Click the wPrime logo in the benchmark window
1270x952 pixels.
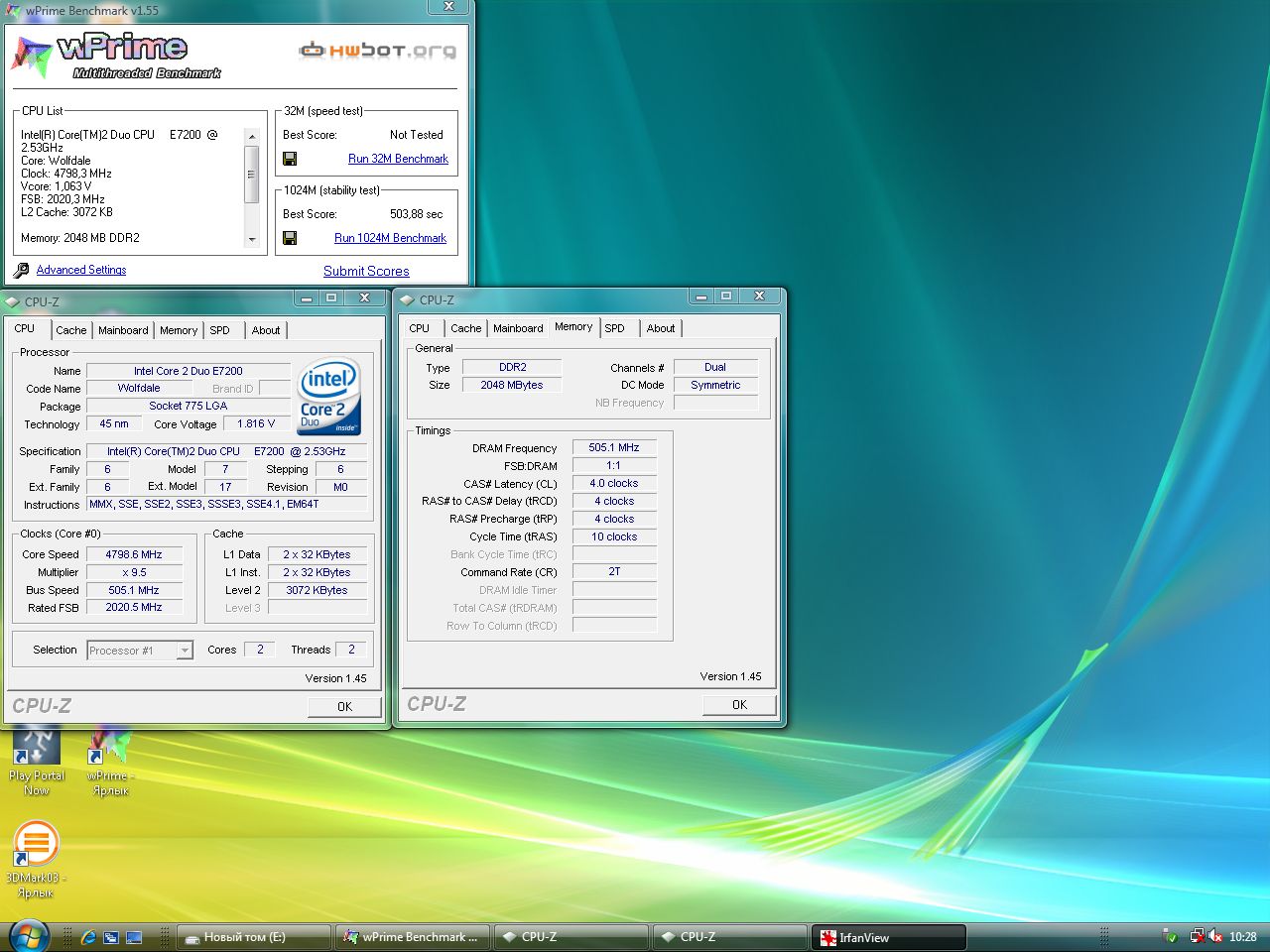coord(115,56)
